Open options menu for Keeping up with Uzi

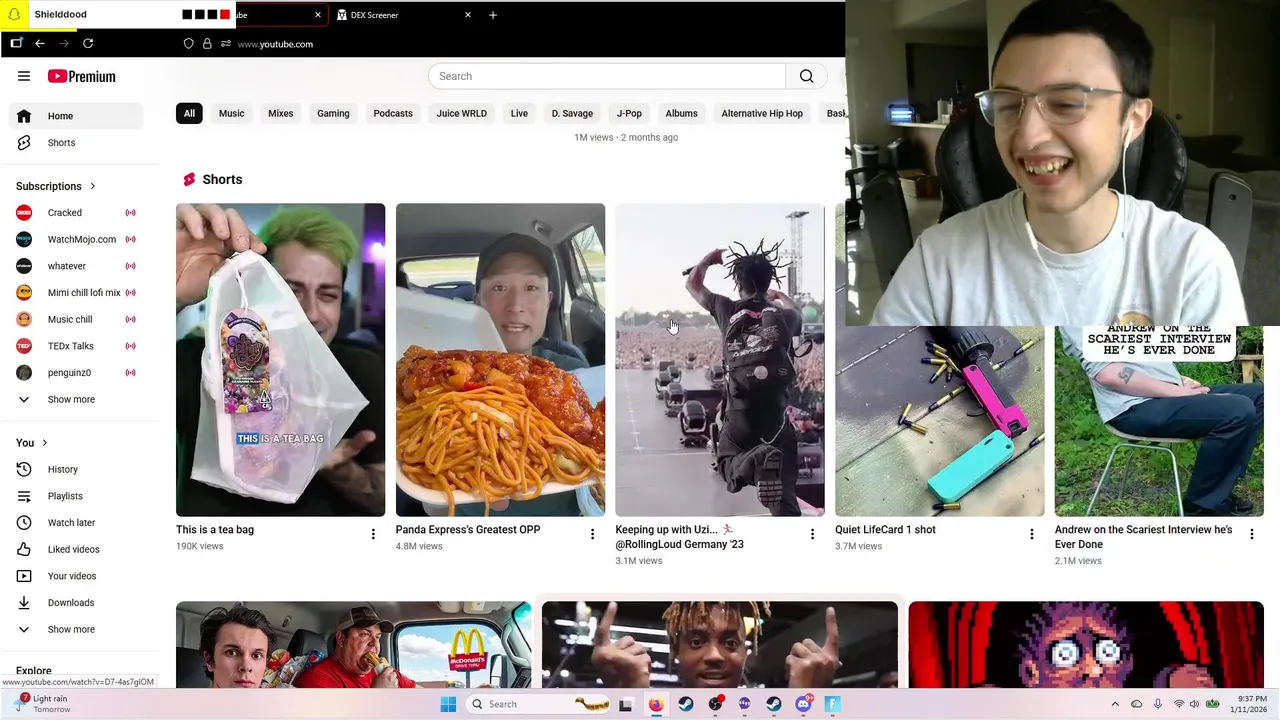coord(812,534)
